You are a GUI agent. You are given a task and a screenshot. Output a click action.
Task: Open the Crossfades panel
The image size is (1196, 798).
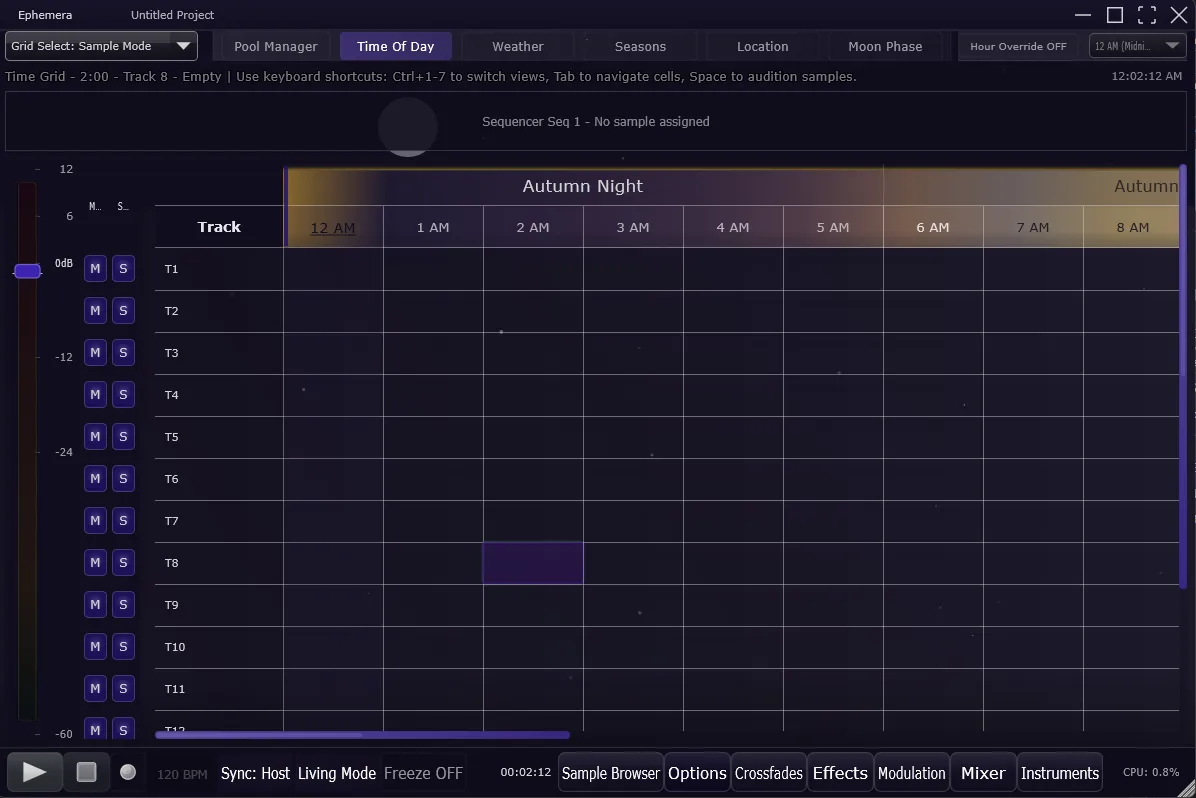point(769,773)
